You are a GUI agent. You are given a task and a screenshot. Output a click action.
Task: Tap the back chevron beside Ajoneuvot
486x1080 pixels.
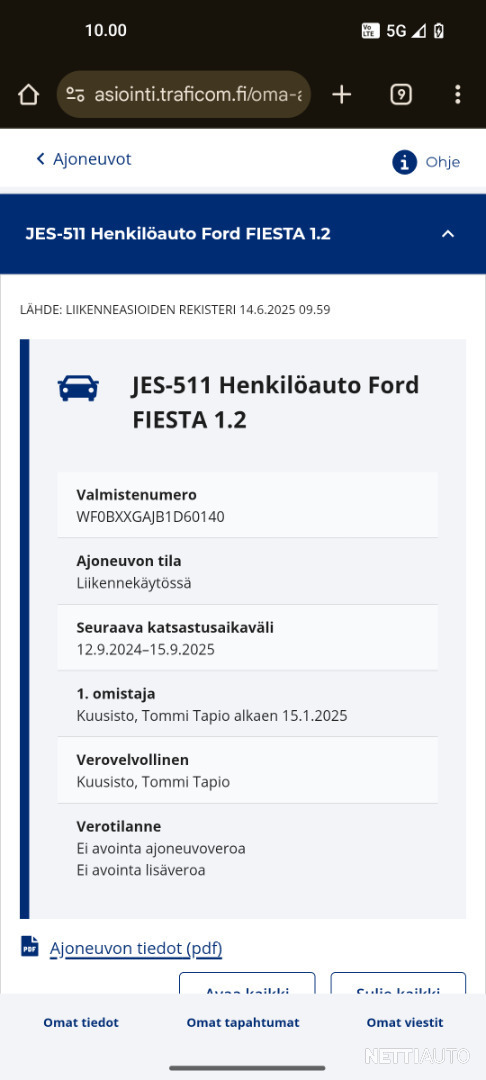point(41,159)
